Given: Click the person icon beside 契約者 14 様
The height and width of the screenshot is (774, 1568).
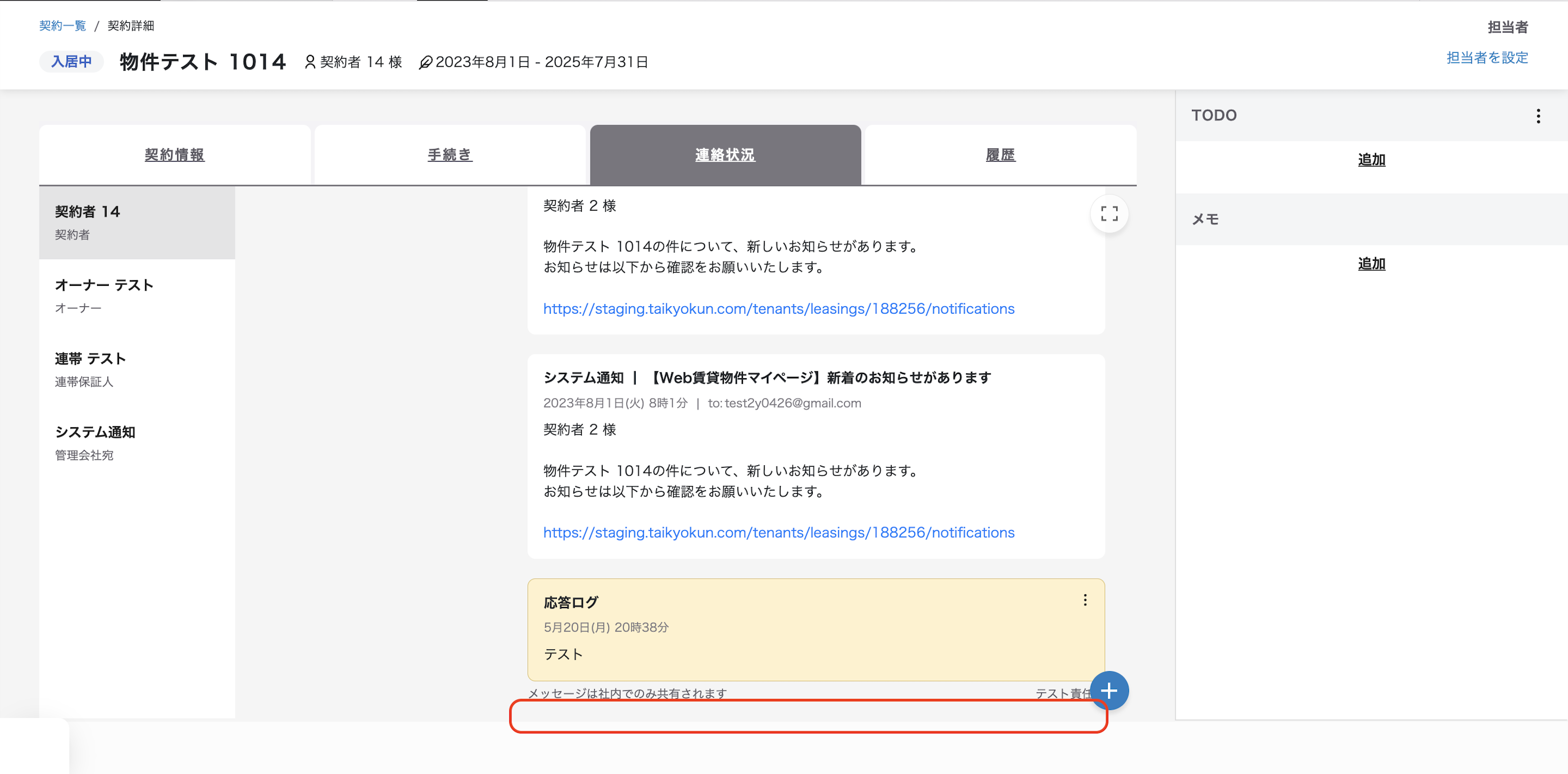Looking at the screenshot, I should (x=310, y=62).
